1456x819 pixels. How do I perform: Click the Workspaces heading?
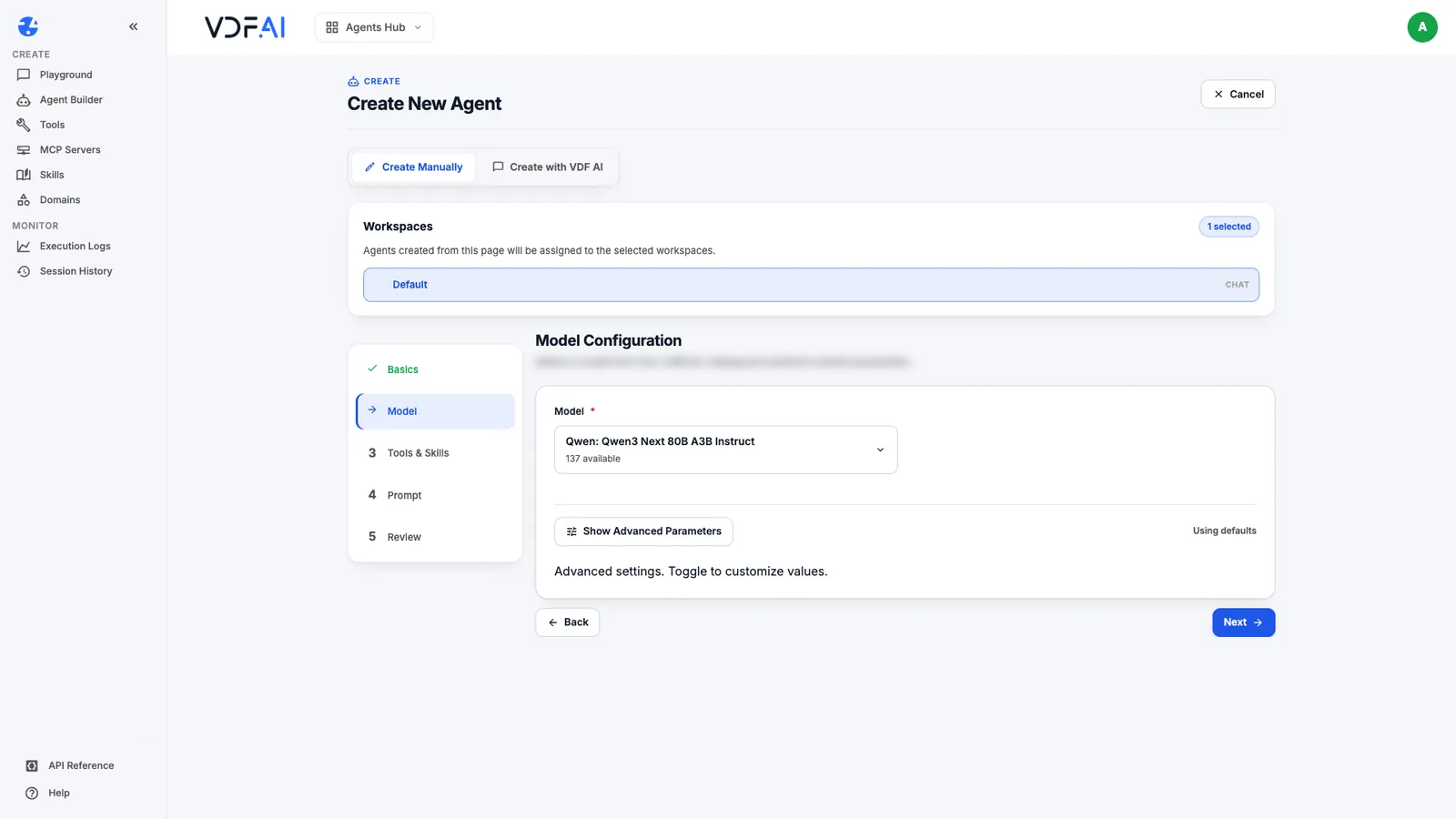pos(398,227)
